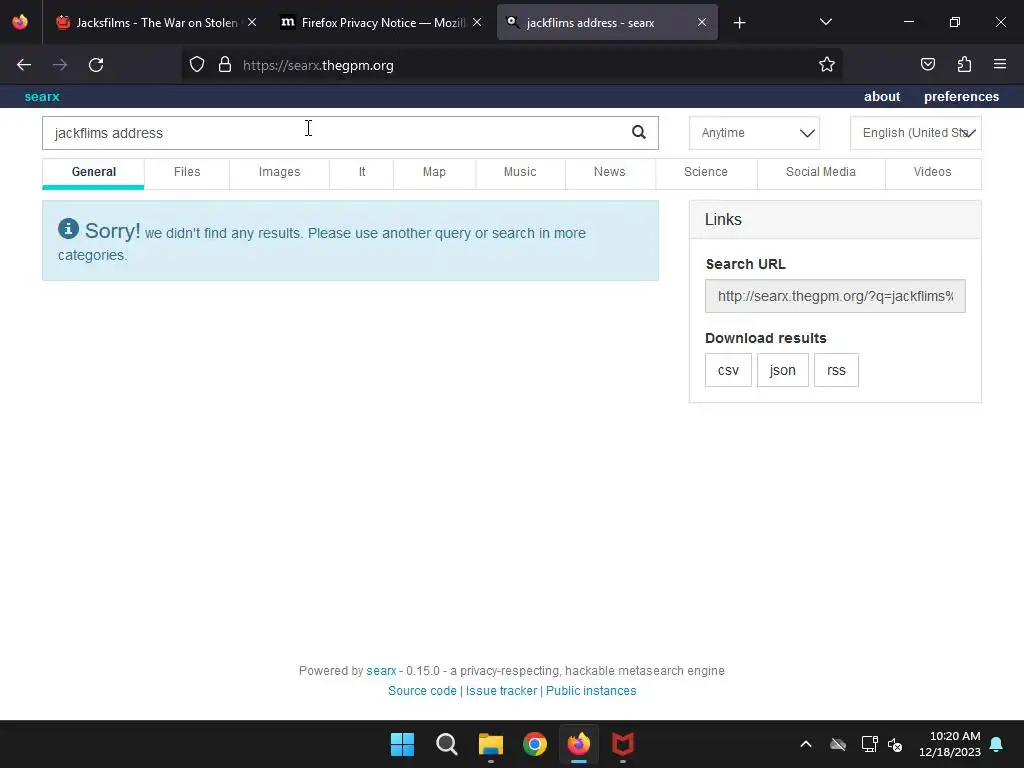This screenshot has width=1024, height=768.
Task: Launch Google Chrome from taskbar
Action: pos(535,744)
